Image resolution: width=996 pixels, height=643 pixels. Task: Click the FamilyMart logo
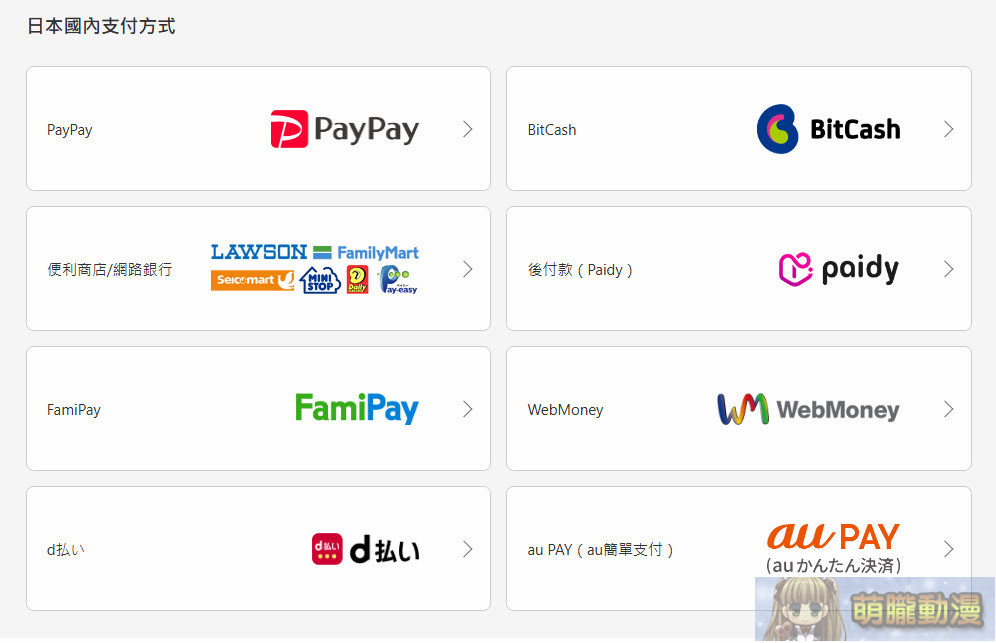coord(367,253)
